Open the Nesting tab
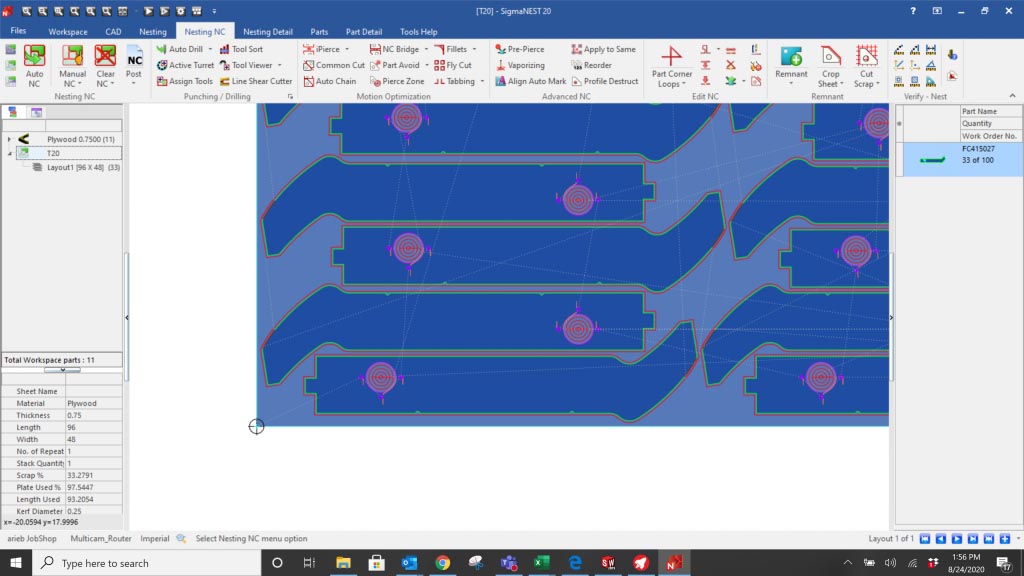Screen dimensions: 1024x576 [x=153, y=31]
